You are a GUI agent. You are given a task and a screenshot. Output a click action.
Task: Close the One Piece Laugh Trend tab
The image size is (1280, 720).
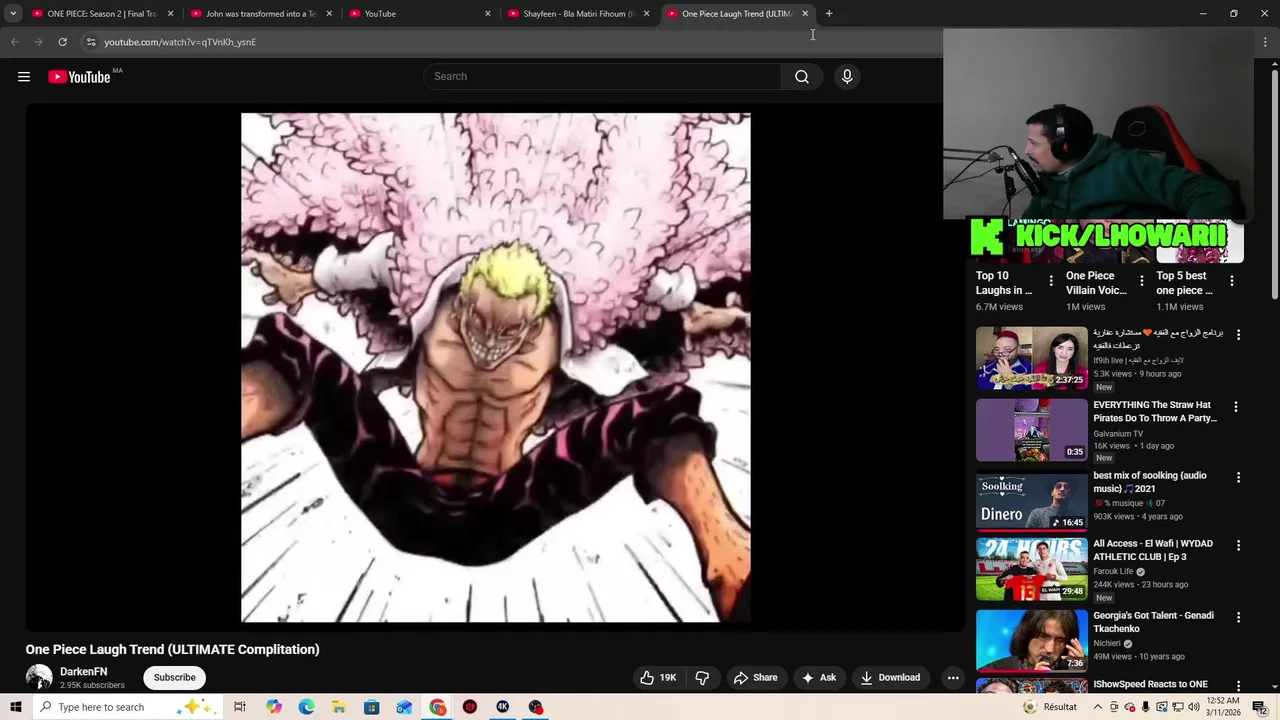pos(805,14)
